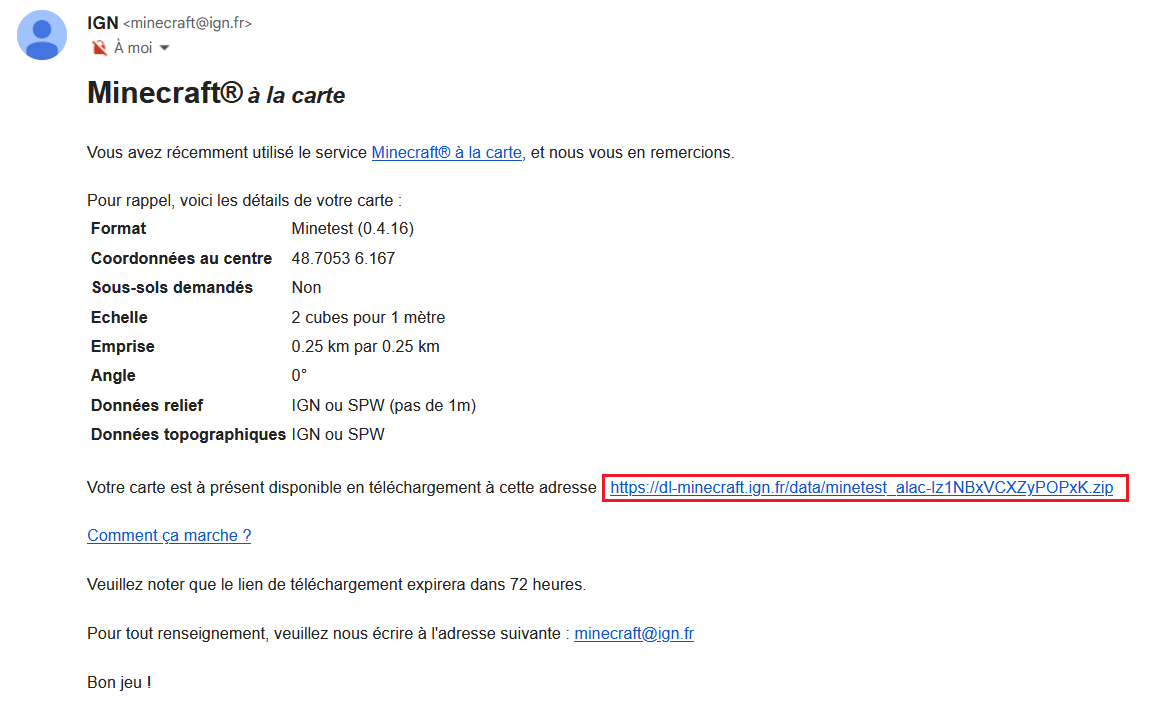Open the "Comment ça marche ?" link
Screen dimensions: 1155x723
[x=169, y=535]
